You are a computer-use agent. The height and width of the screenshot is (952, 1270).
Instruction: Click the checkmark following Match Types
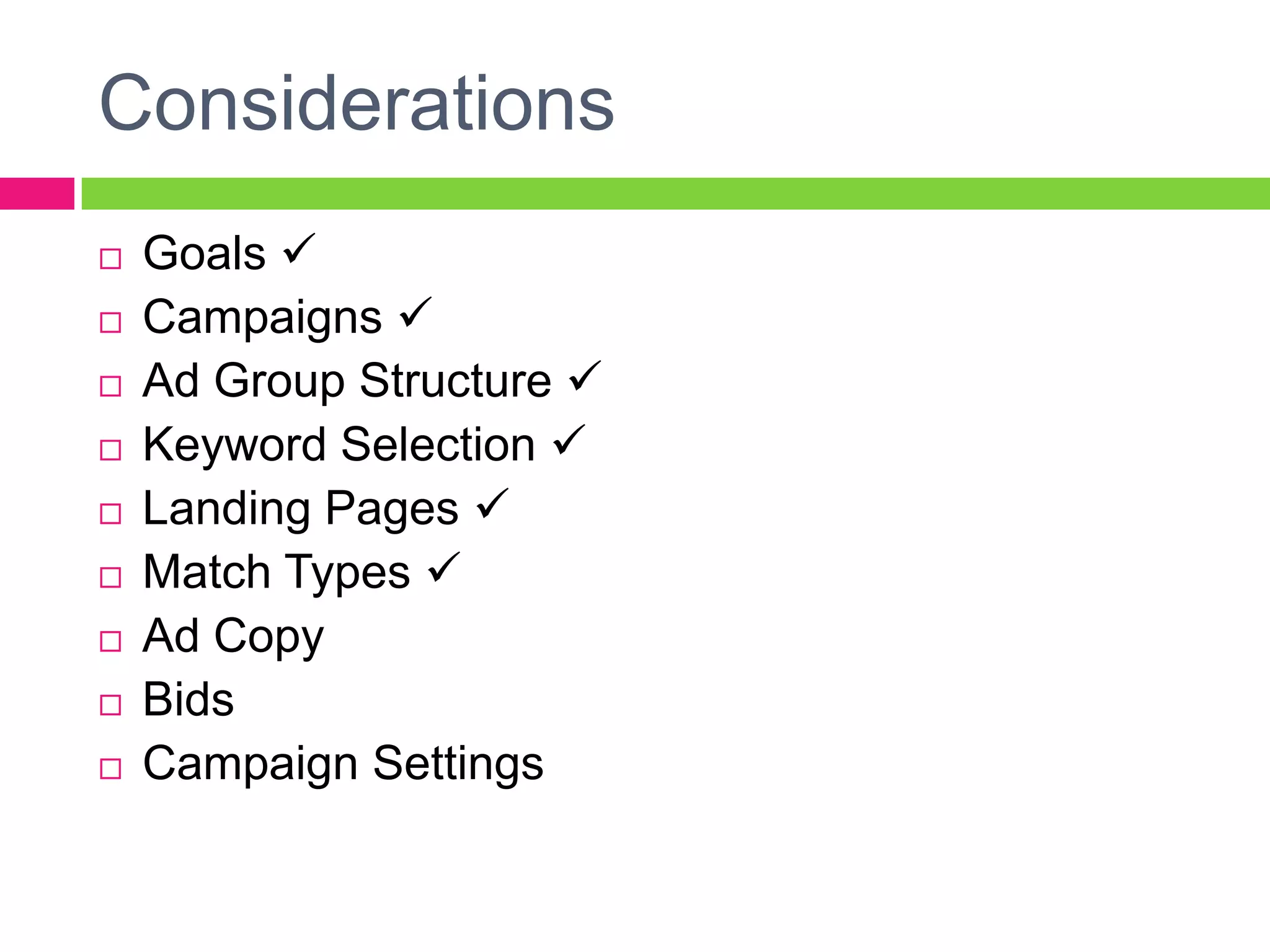444,568
